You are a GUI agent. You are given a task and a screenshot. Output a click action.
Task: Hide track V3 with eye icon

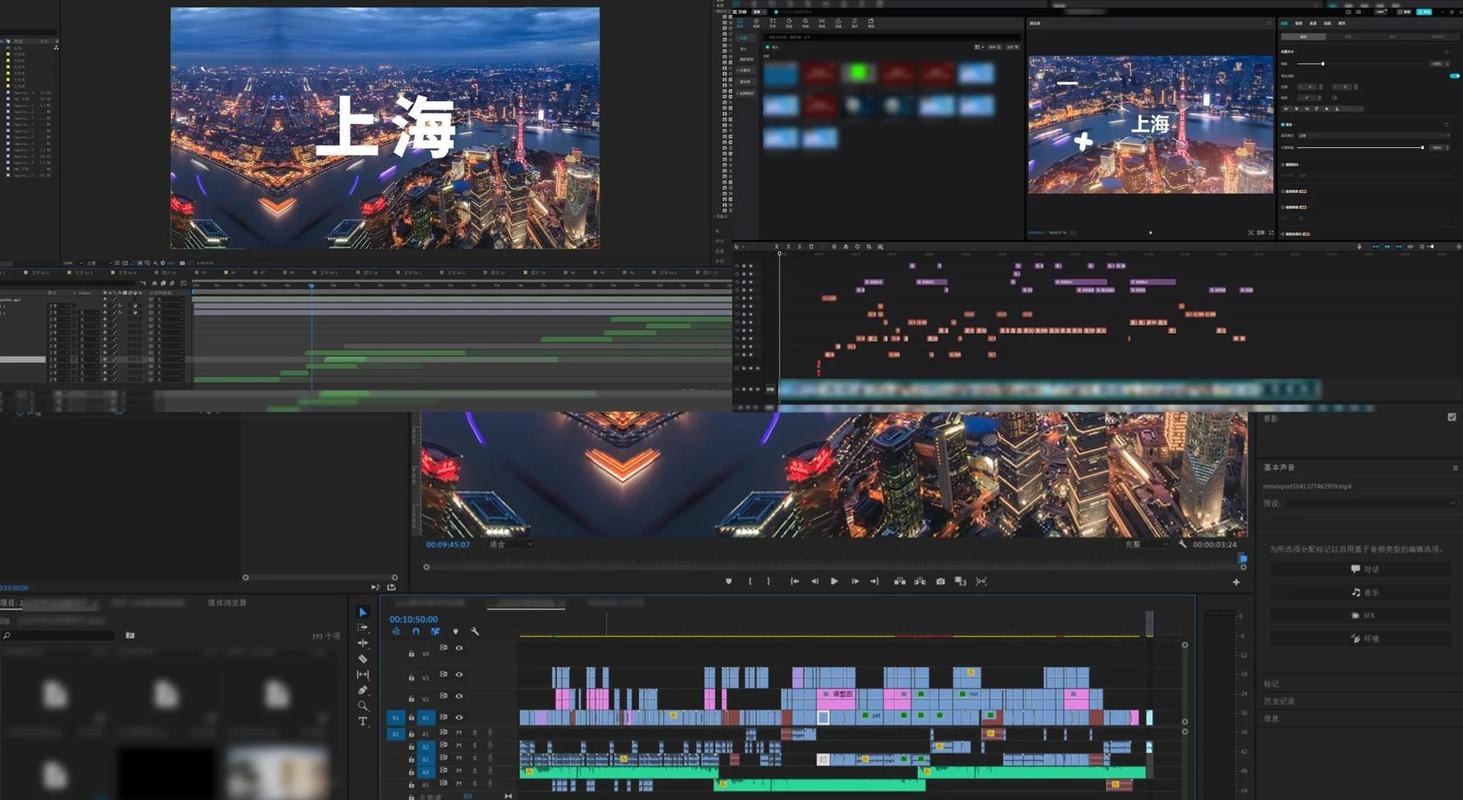459,677
